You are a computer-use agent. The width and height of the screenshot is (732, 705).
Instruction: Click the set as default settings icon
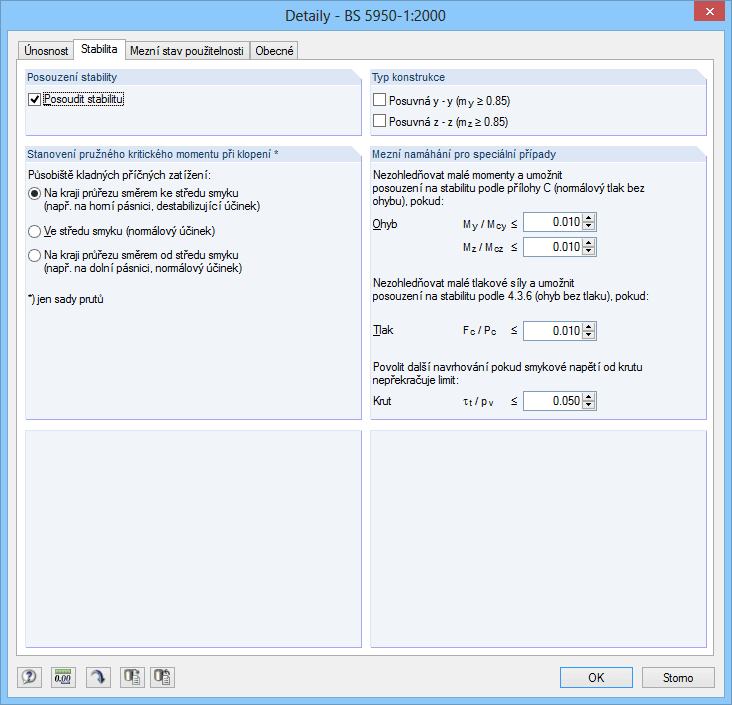pos(132,677)
